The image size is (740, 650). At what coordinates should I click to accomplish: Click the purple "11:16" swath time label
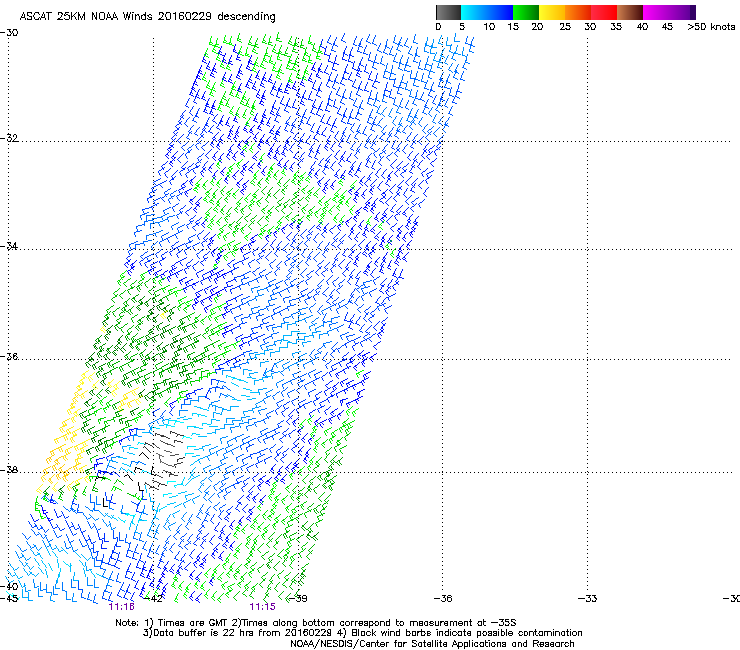121,607
